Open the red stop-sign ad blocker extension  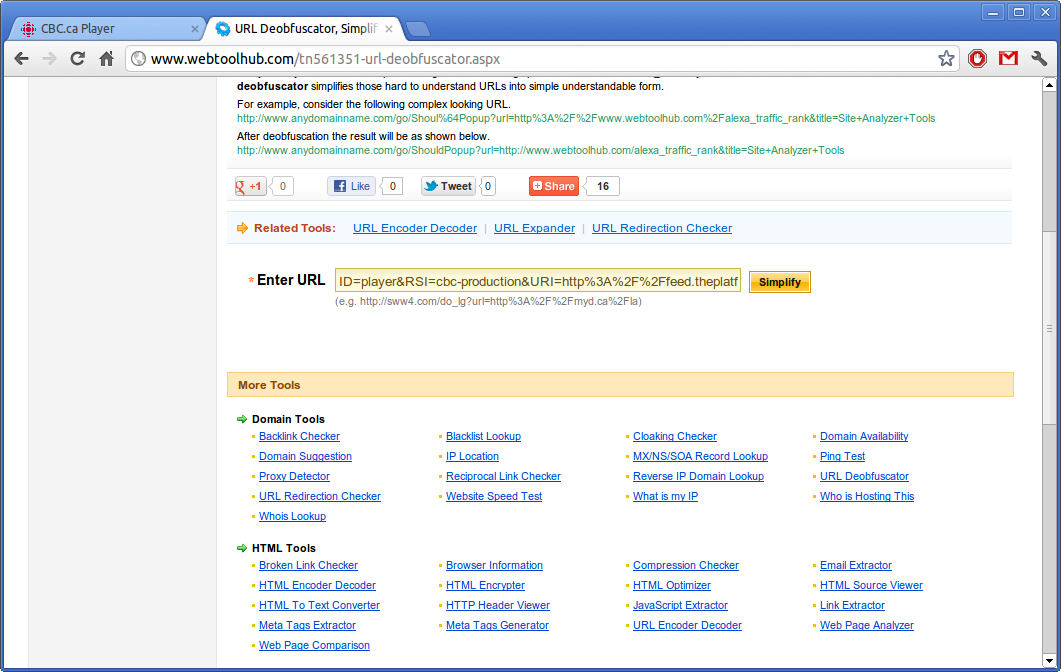[977, 59]
